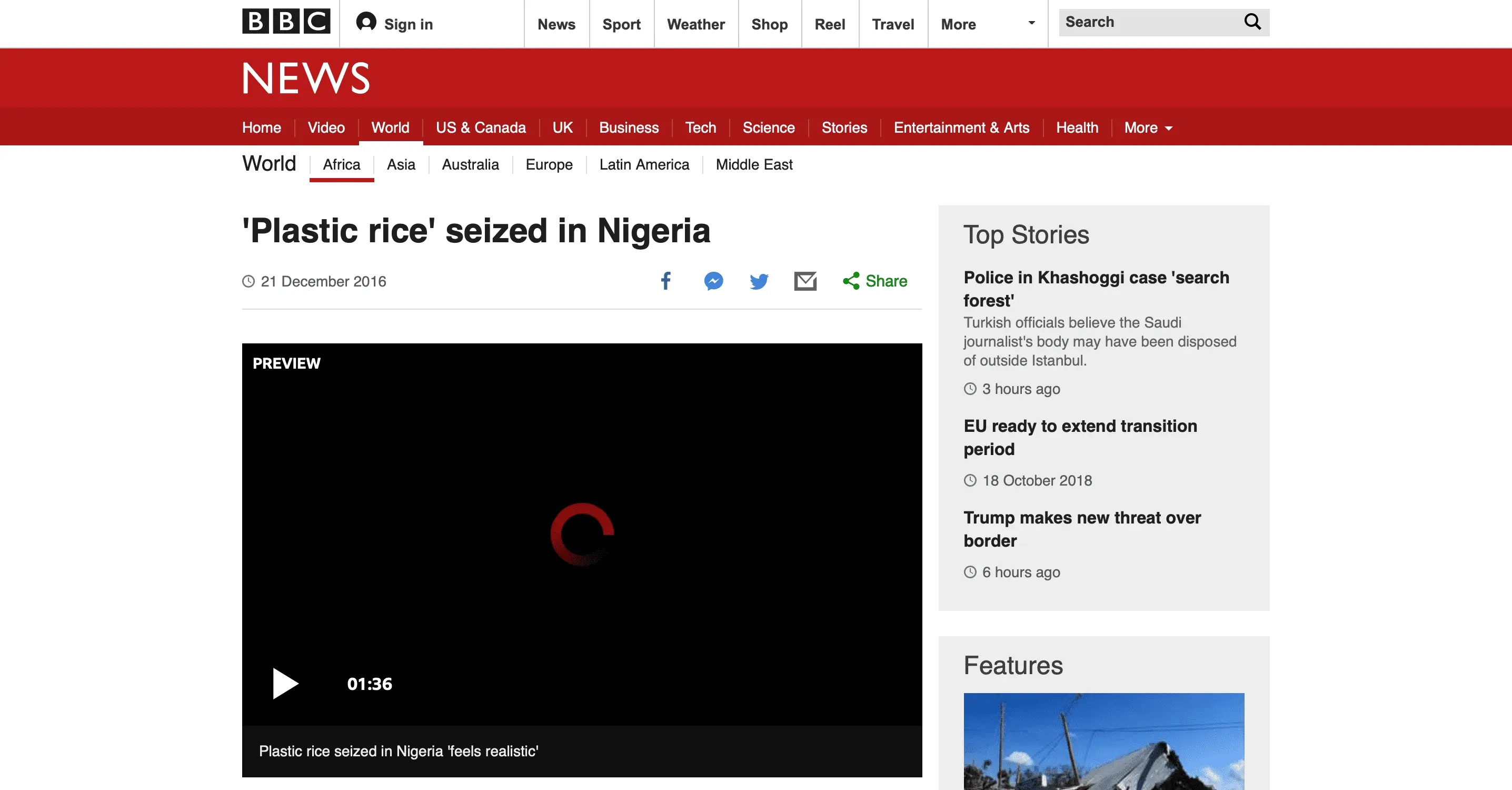This screenshot has width=1512, height=790.
Task: Open the News top link
Action: pyautogui.click(x=556, y=24)
